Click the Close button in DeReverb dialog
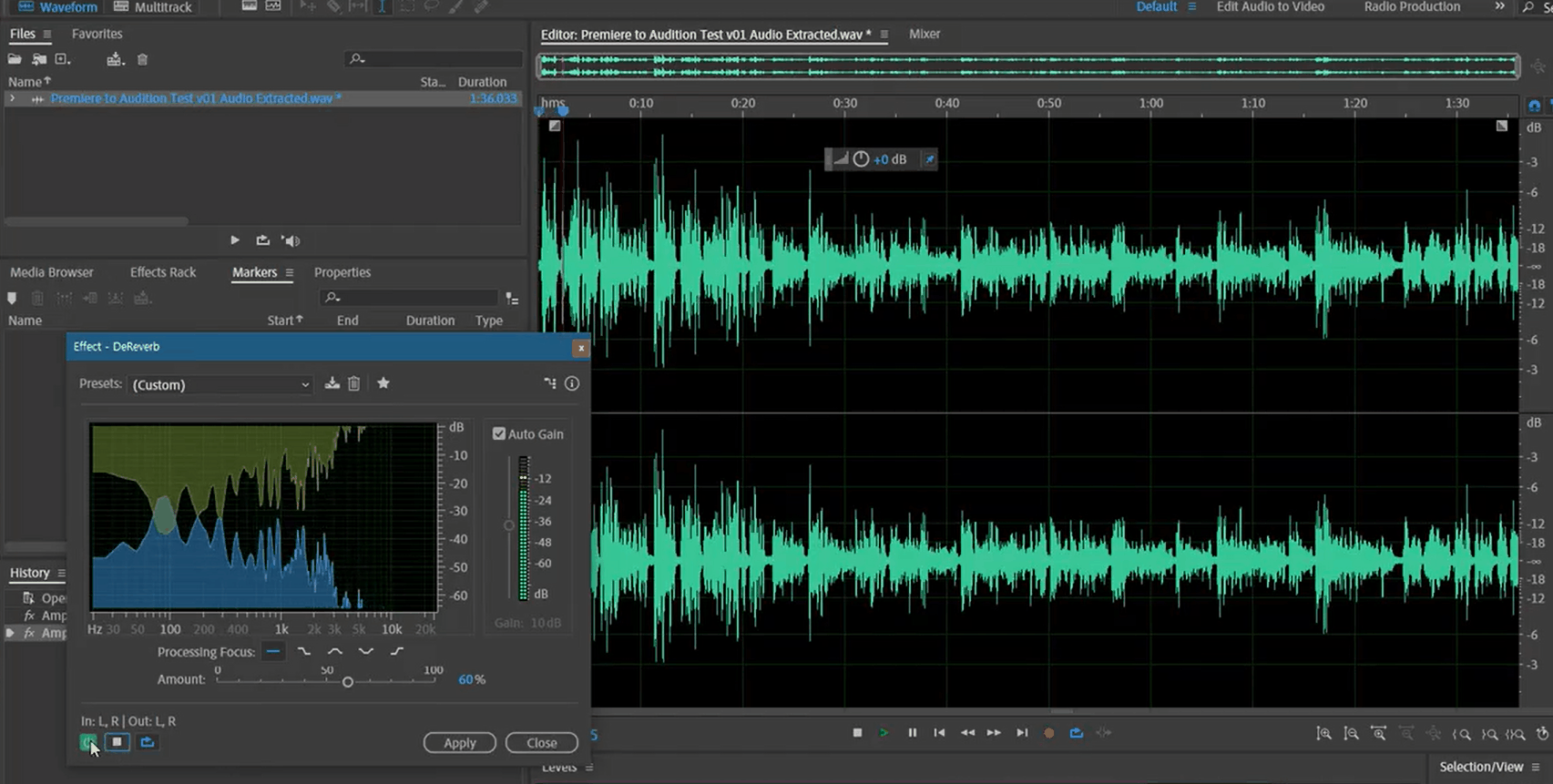Viewport: 1553px width, 784px height. click(541, 743)
